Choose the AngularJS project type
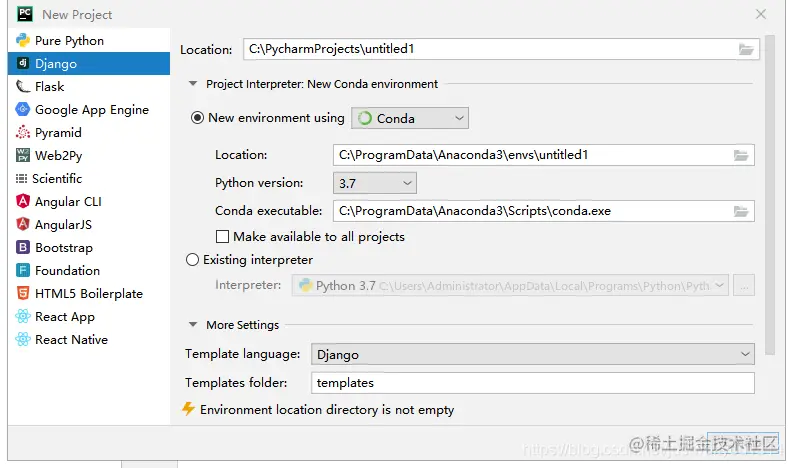The image size is (793, 468). click(89, 225)
